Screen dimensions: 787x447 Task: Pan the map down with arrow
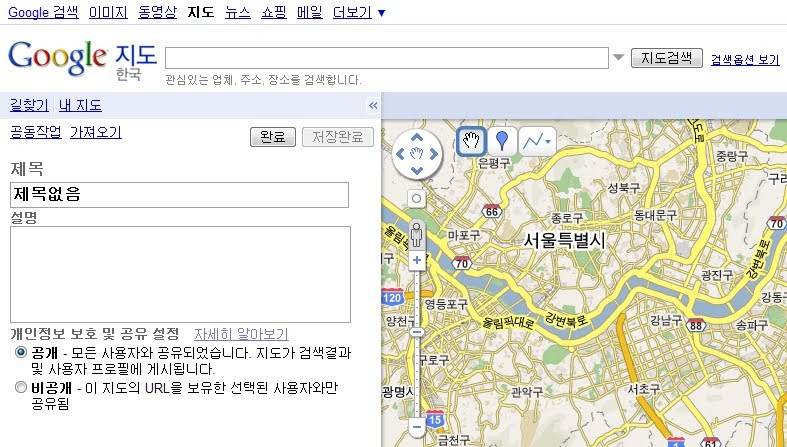417,171
